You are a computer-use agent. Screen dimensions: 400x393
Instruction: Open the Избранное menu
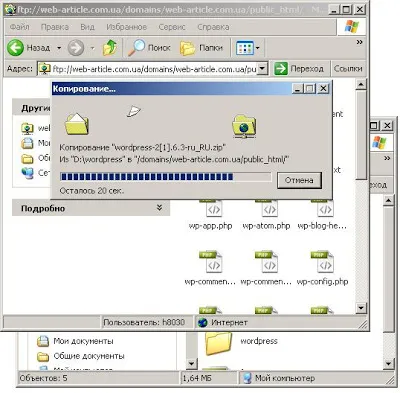click(x=126, y=27)
